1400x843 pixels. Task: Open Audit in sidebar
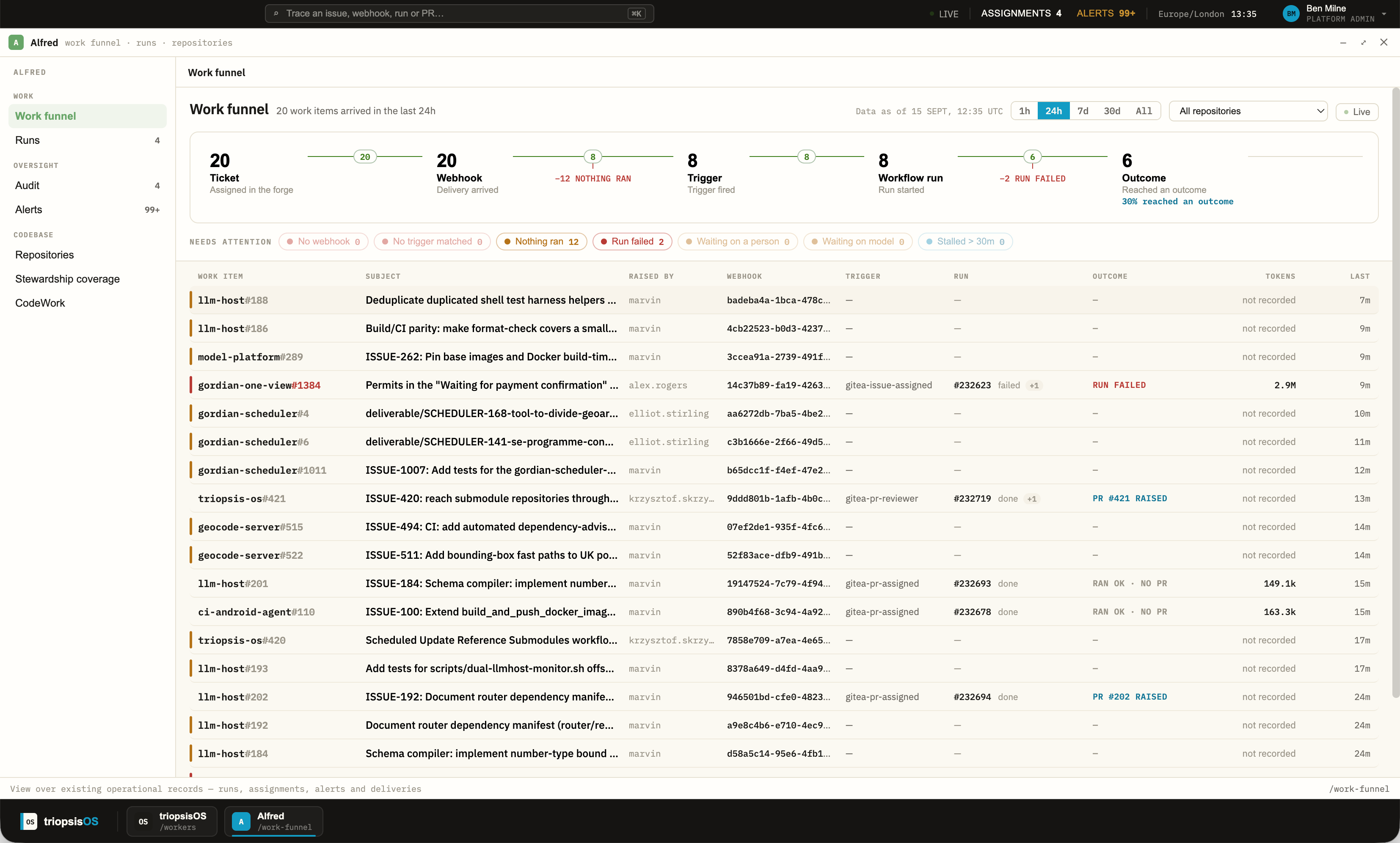tap(88, 186)
